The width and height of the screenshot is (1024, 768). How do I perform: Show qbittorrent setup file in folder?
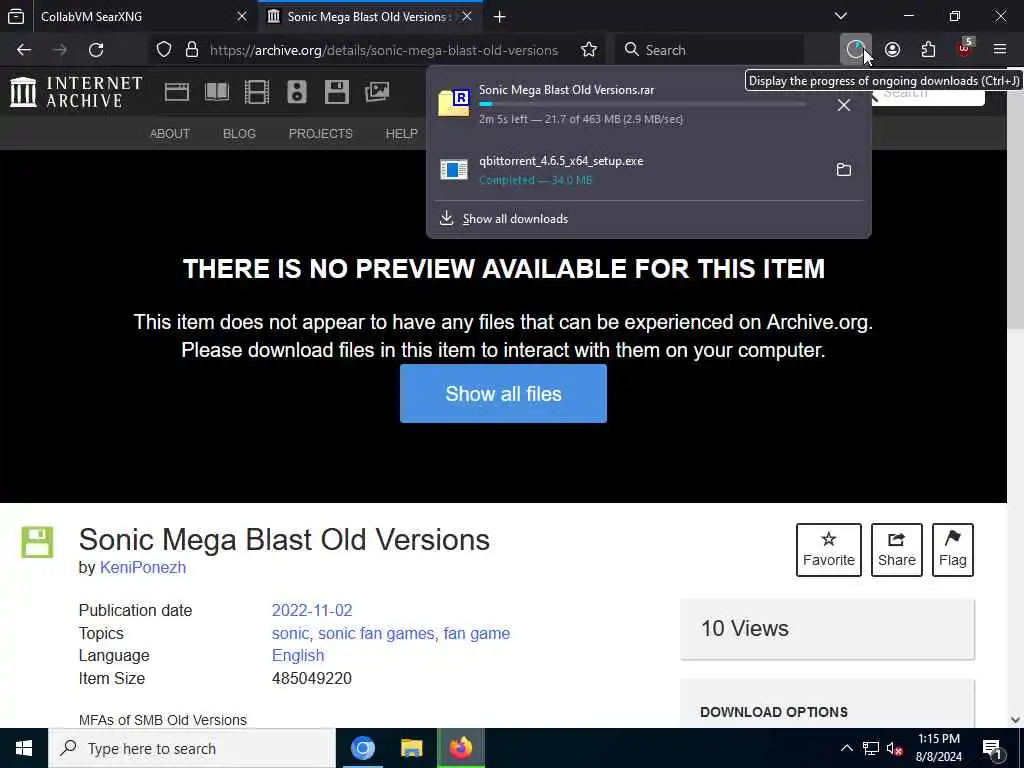[844, 170]
